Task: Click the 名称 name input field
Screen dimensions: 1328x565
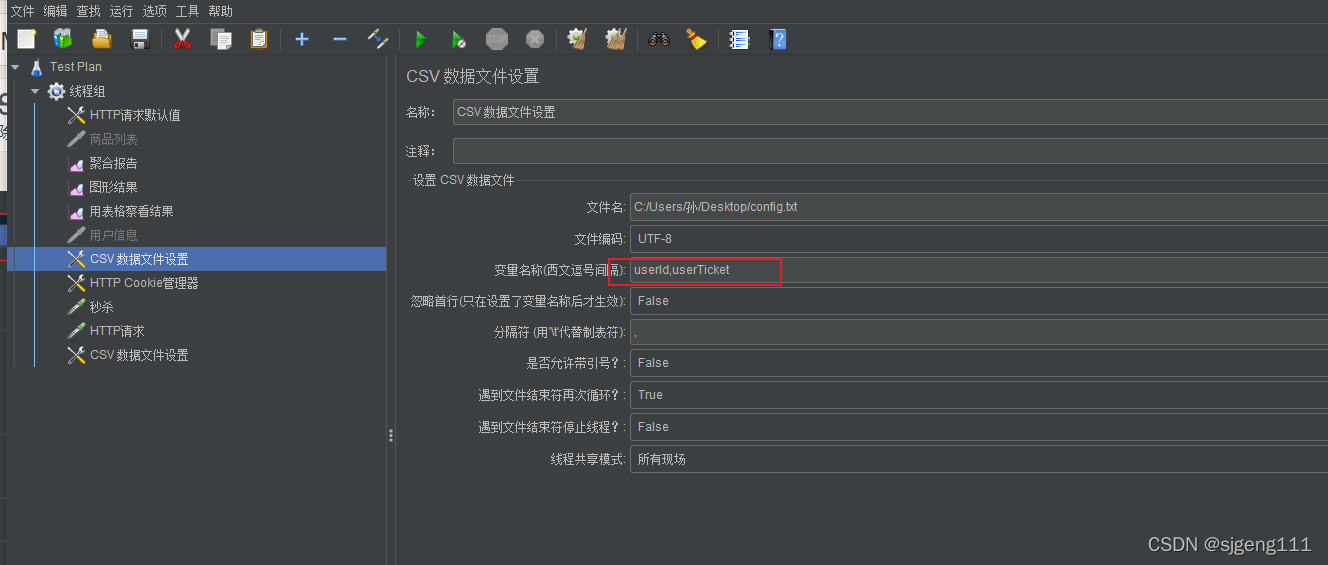Action: pyautogui.click(x=890, y=112)
